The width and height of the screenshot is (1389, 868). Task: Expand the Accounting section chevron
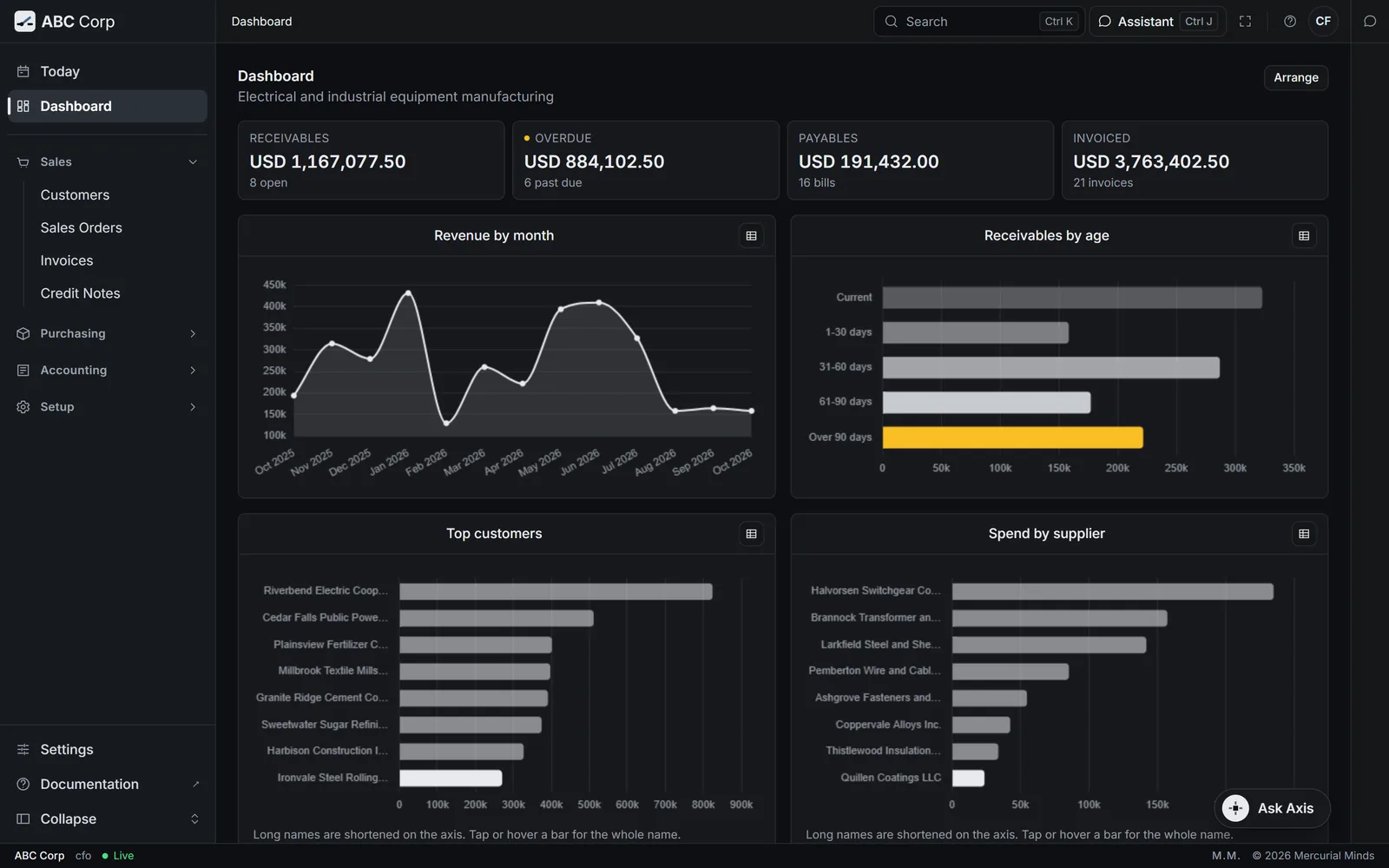tap(193, 370)
